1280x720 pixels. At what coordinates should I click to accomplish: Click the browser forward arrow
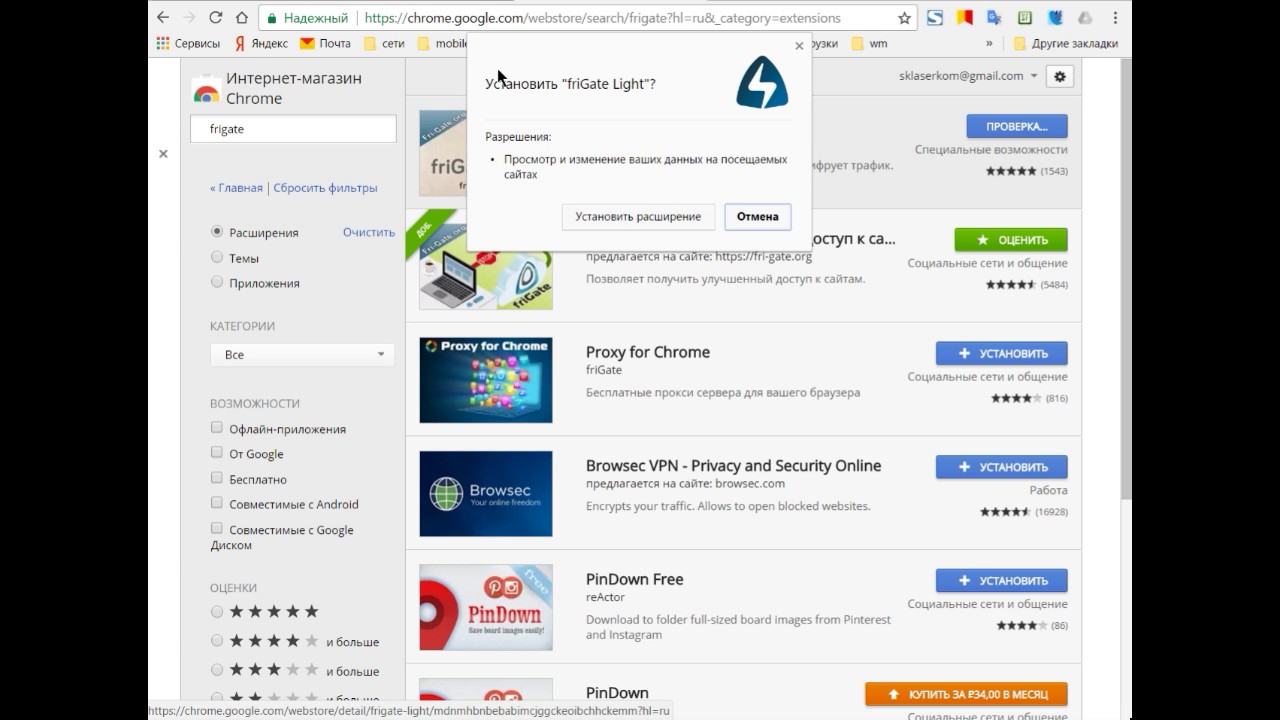(190, 18)
